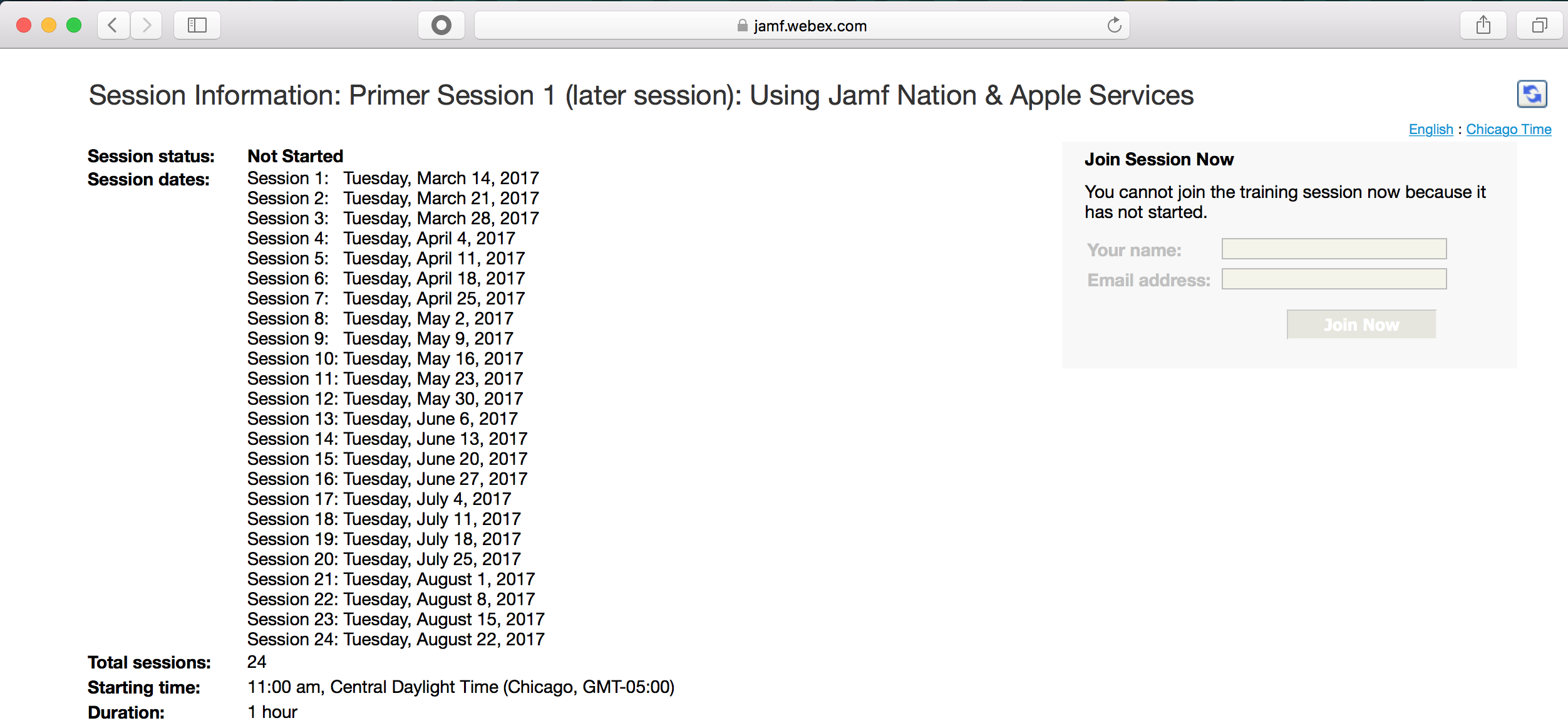The image size is (1568, 723).
Task: Select 'Tuesday, August 15, 2017' date
Action: (445, 620)
